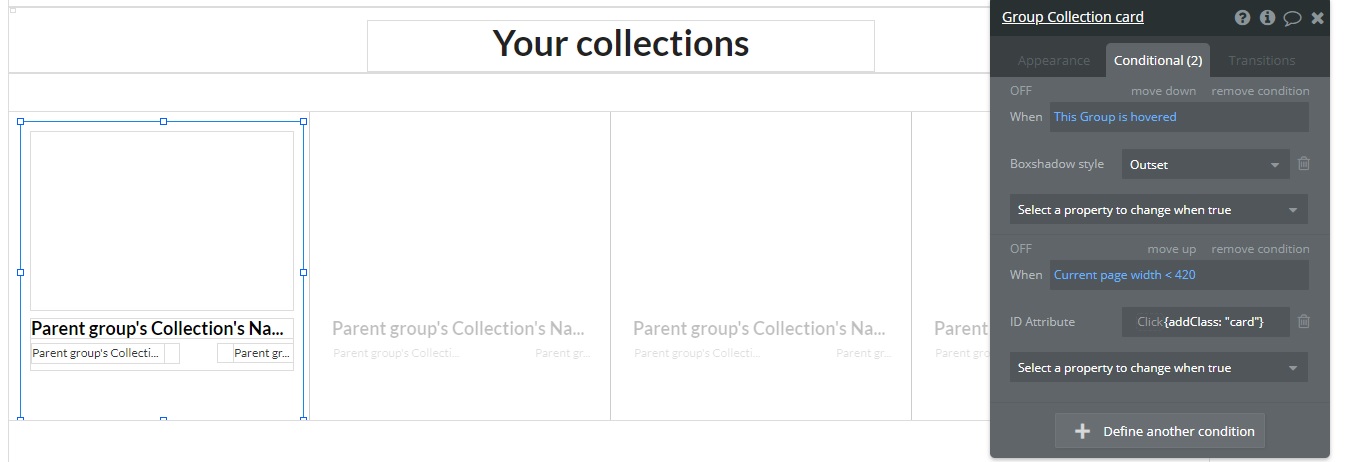Switch to the Appearance tab
Viewport: 1358px width, 462px height.
point(1053,61)
